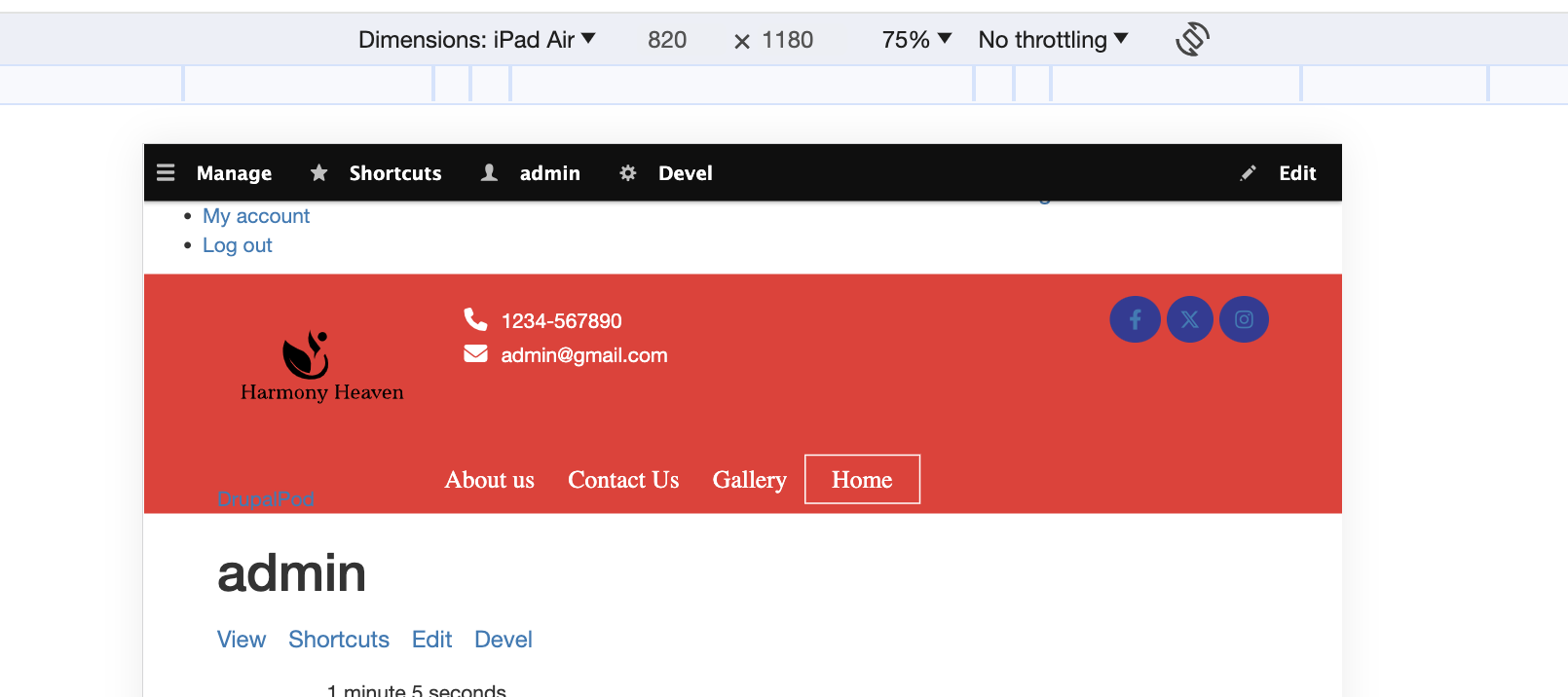This screenshot has height=697, width=1568.
Task: Open the X (Twitter) social icon
Action: [x=1189, y=319]
